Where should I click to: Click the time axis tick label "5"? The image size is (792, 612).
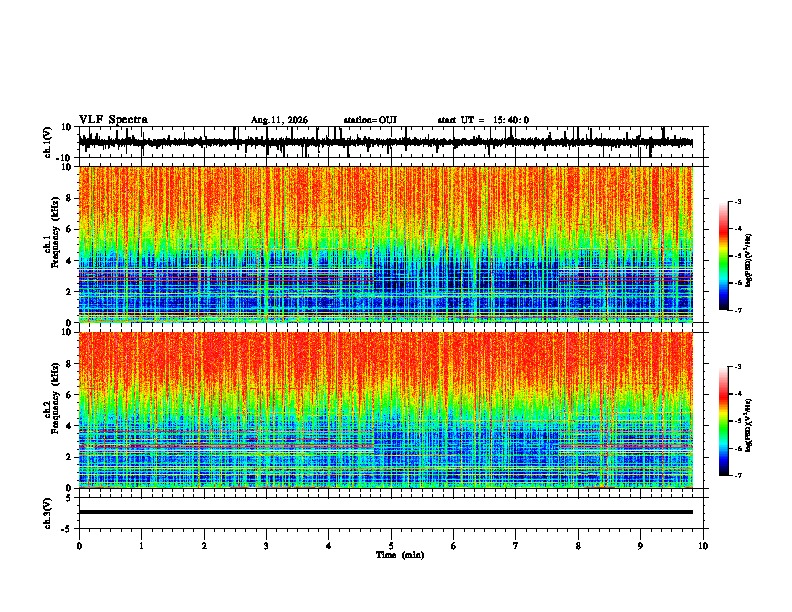(391, 546)
